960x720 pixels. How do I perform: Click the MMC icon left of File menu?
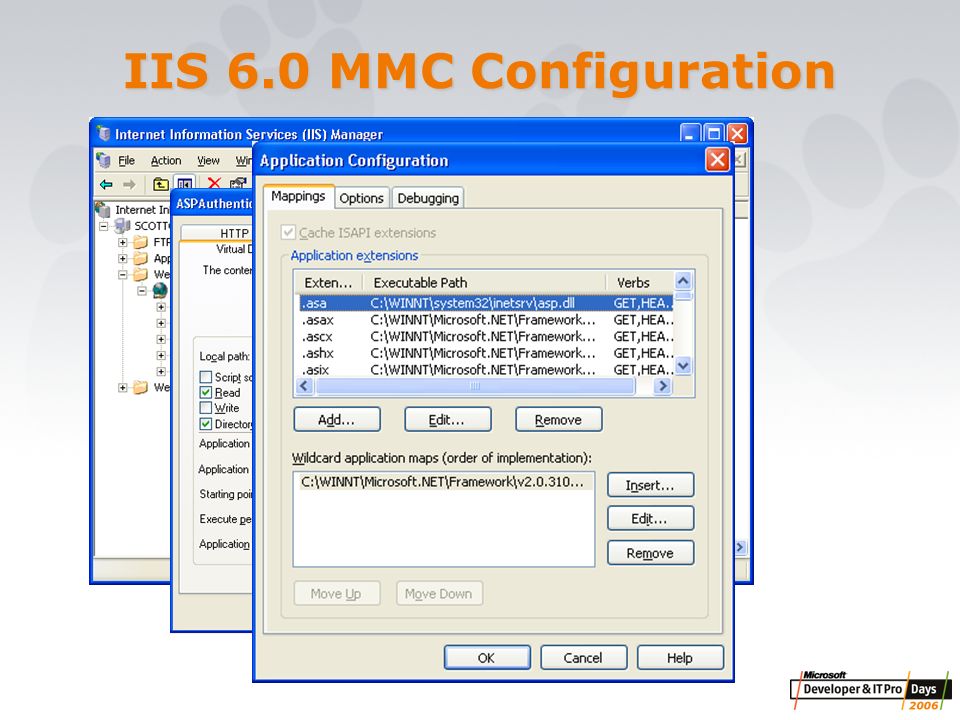pos(104,160)
